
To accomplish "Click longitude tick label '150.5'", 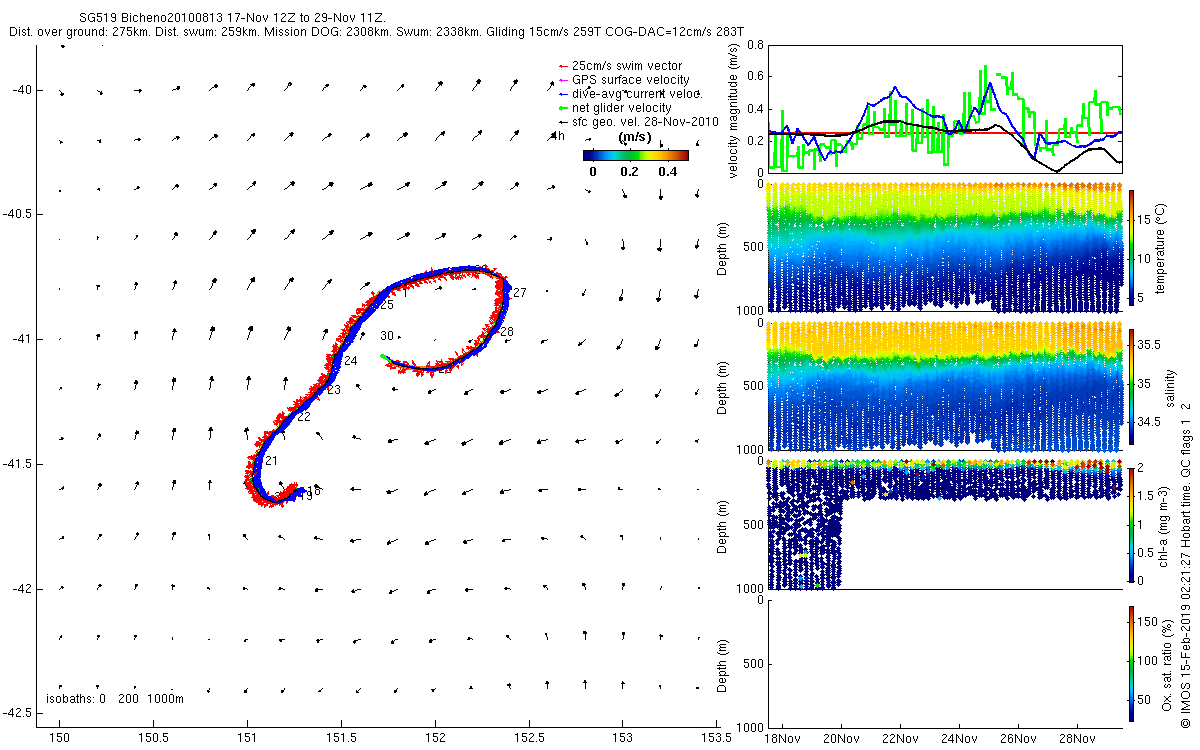I will point(154,737).
